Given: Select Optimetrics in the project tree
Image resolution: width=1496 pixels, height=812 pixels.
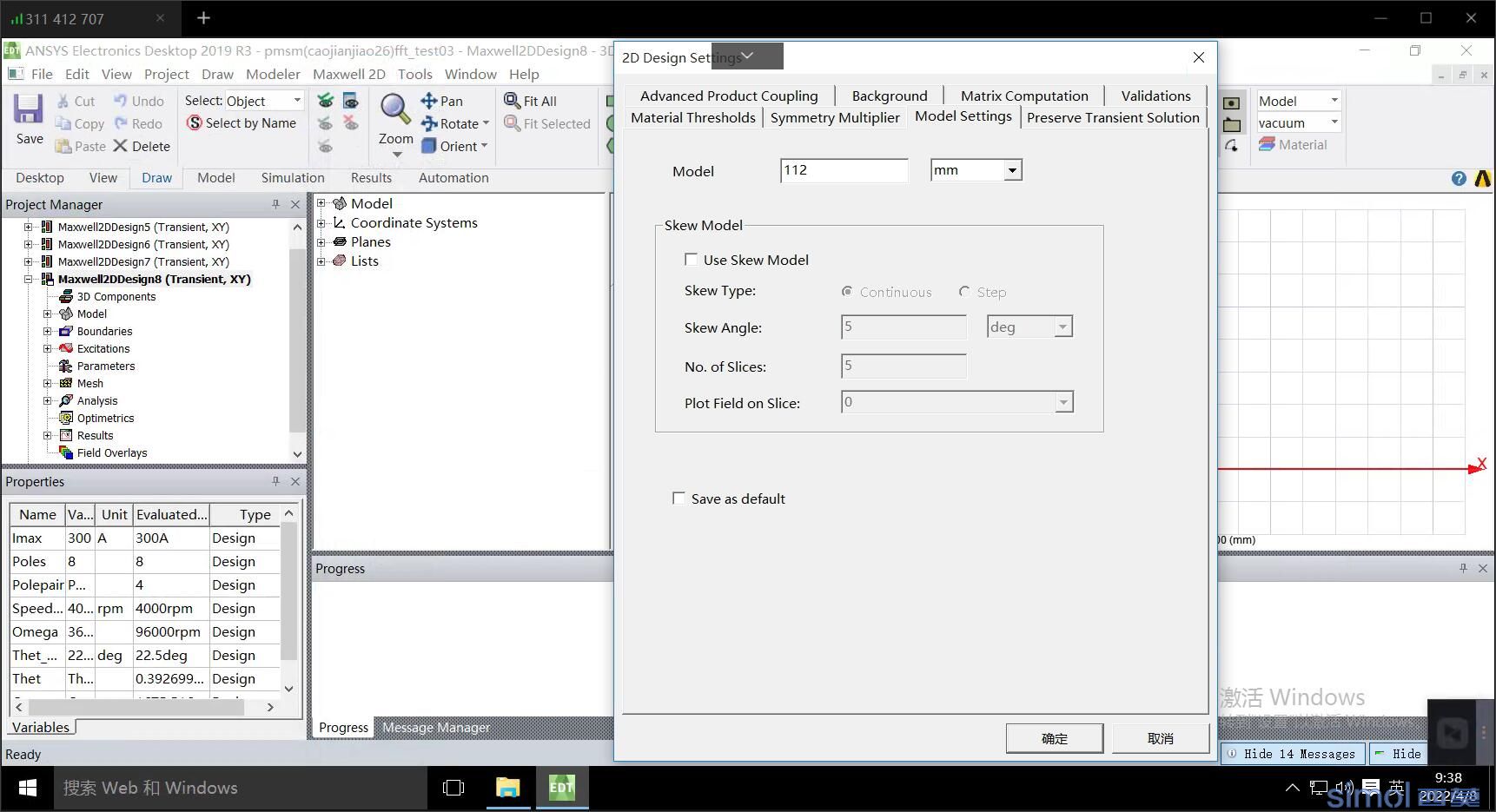Looking at the screenshot, I should point(105,418).
